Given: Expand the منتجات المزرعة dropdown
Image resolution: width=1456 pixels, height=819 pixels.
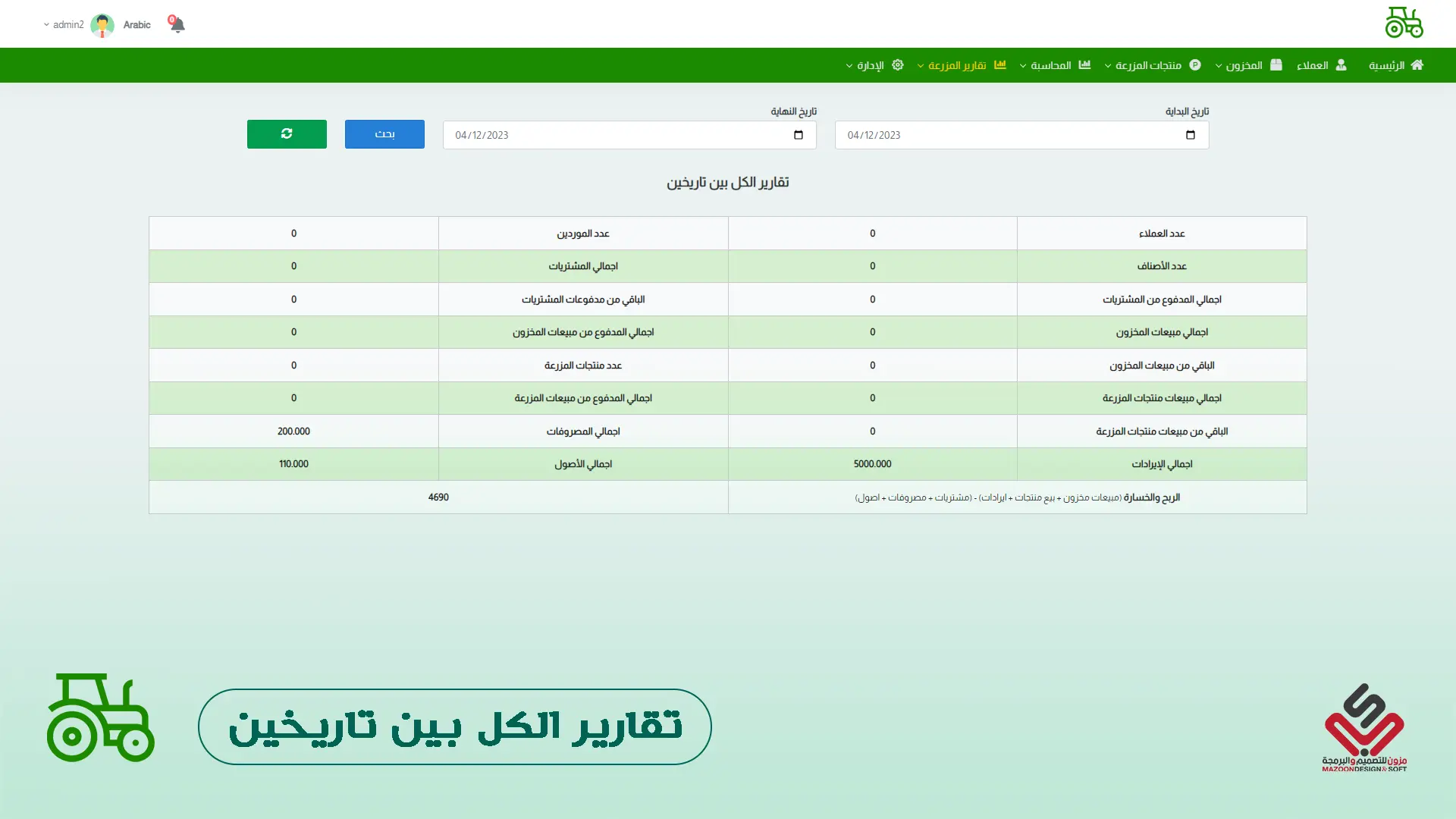Looking at the screenshot, I should [1147, 65].
